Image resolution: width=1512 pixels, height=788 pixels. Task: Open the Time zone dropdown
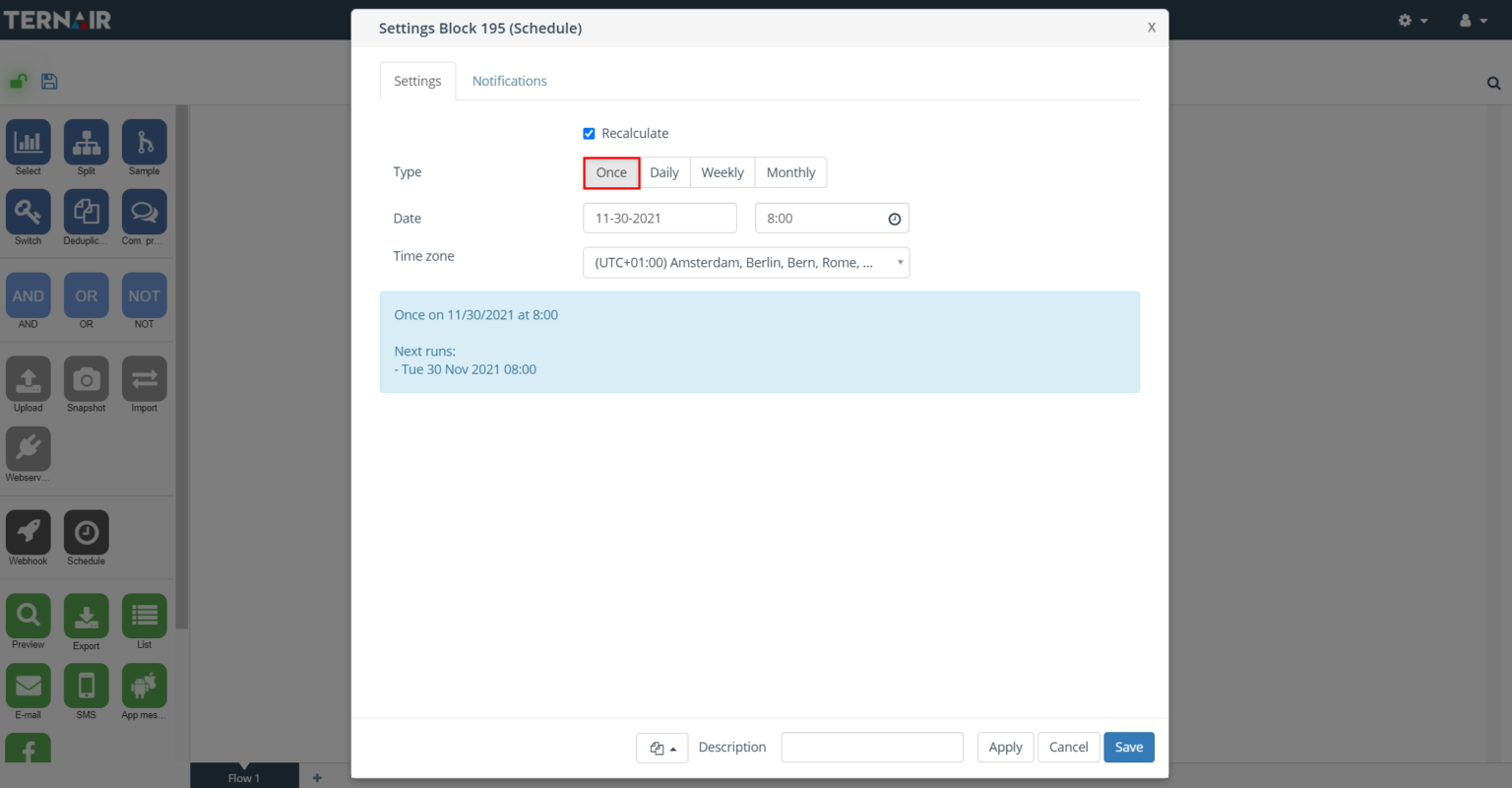[x=746, y=262]
